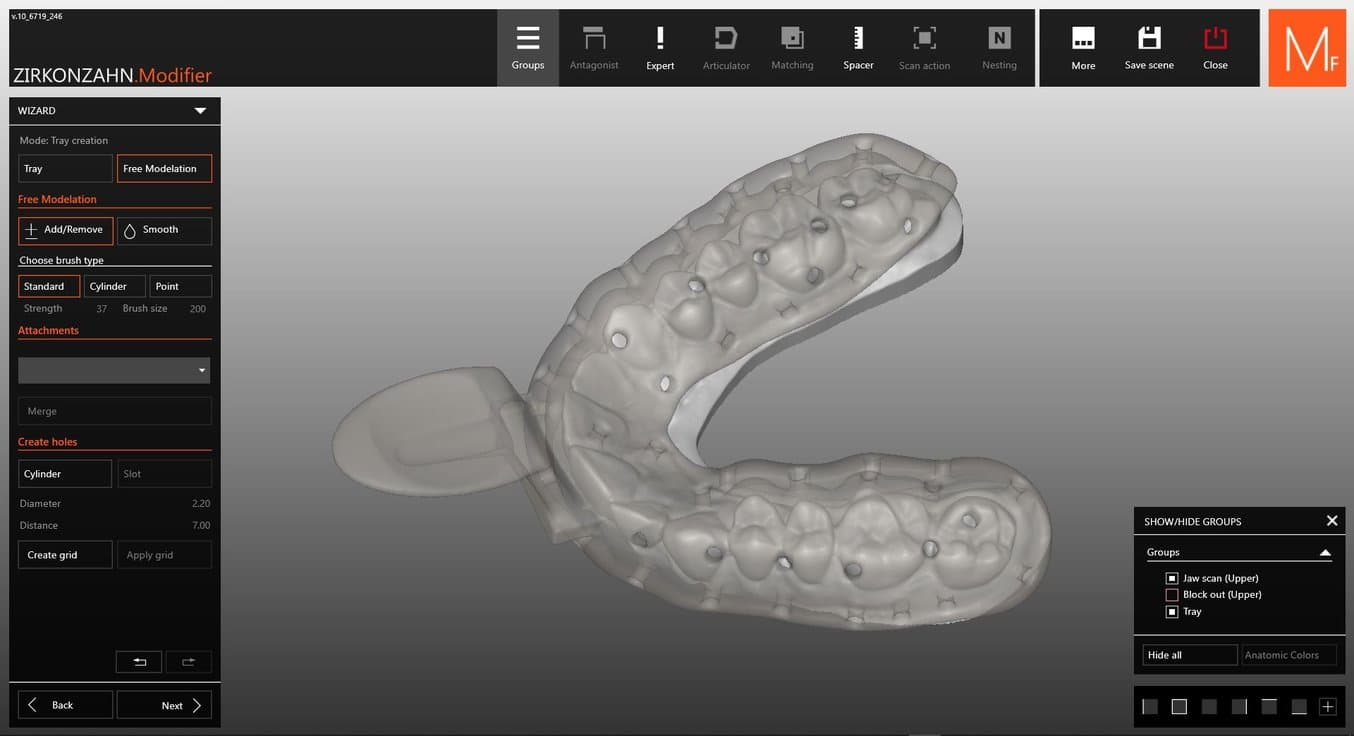Select Cylinder hole type
Viewport: 1354px width, 736px height.
point(65,474)
